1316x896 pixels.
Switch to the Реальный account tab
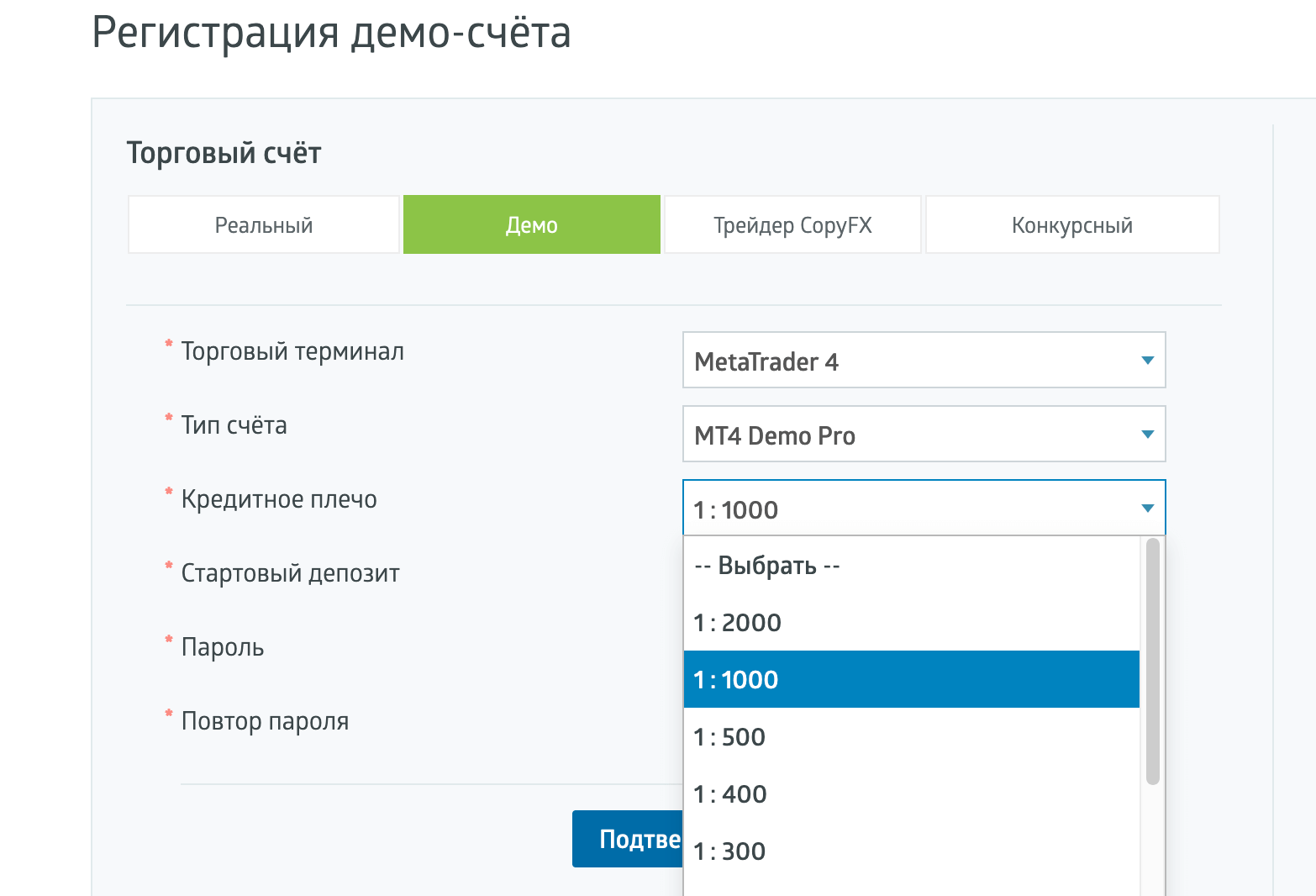click(x=263, y=225)
